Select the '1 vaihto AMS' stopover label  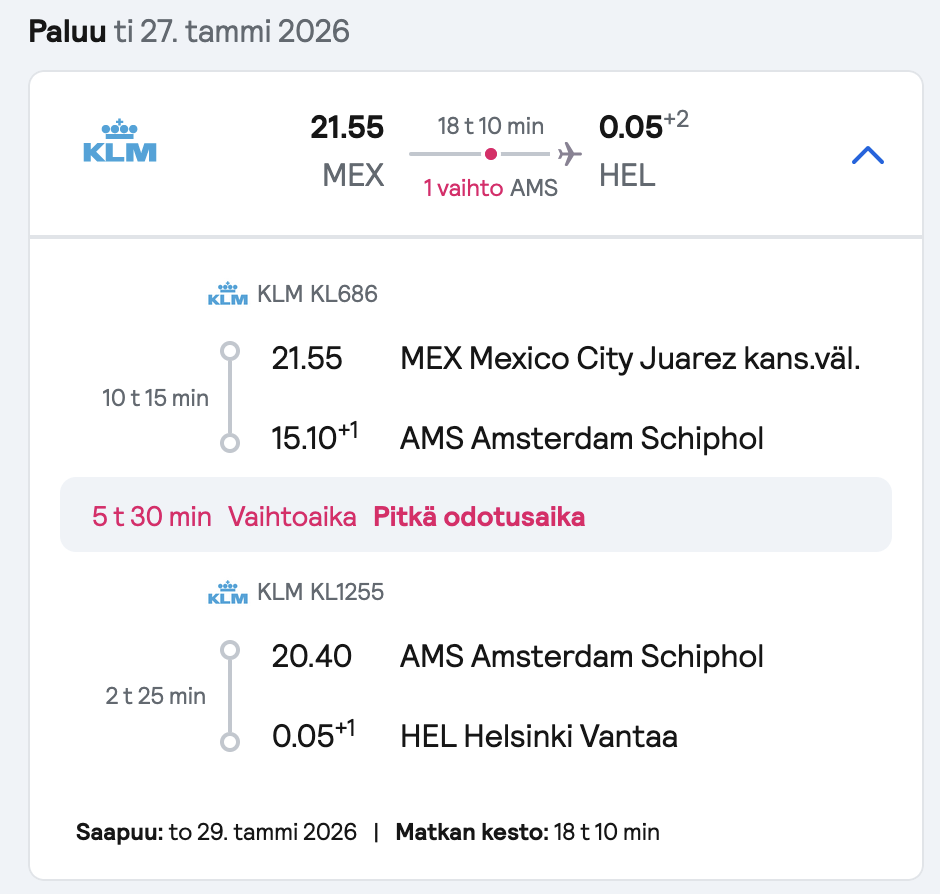click(490, 188)
